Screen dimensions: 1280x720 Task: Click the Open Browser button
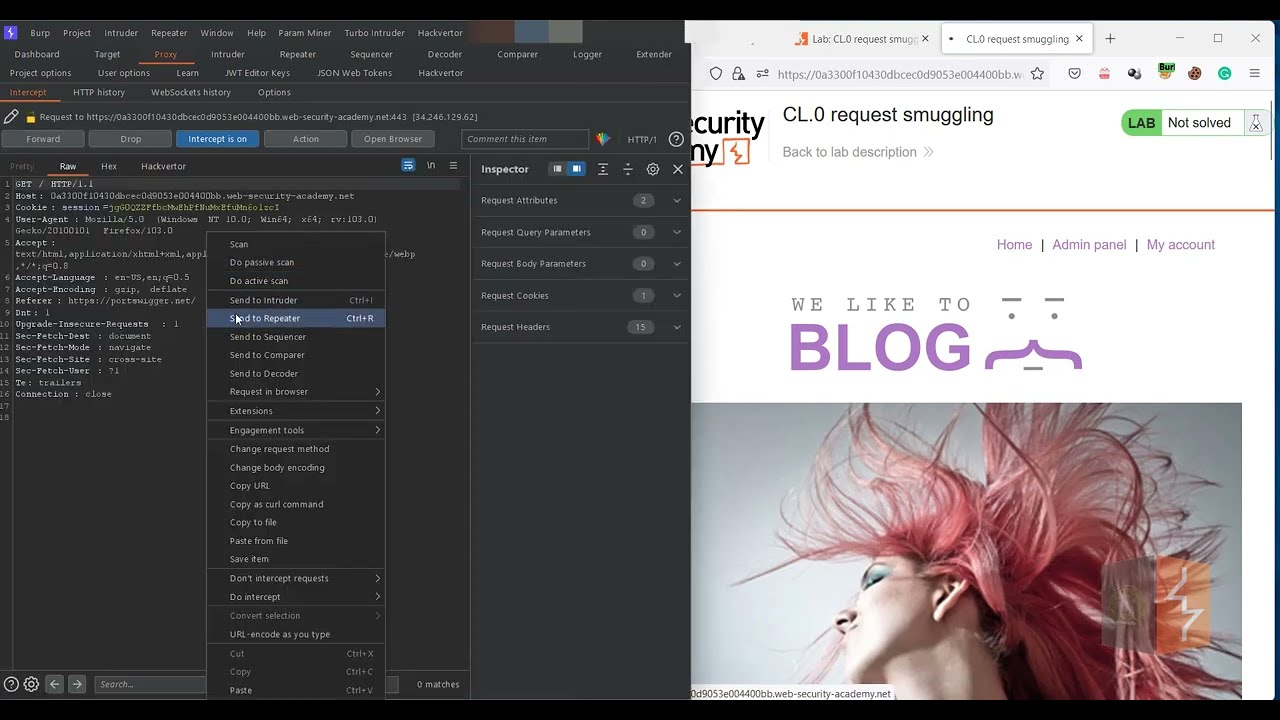click(x=393, y=139)
